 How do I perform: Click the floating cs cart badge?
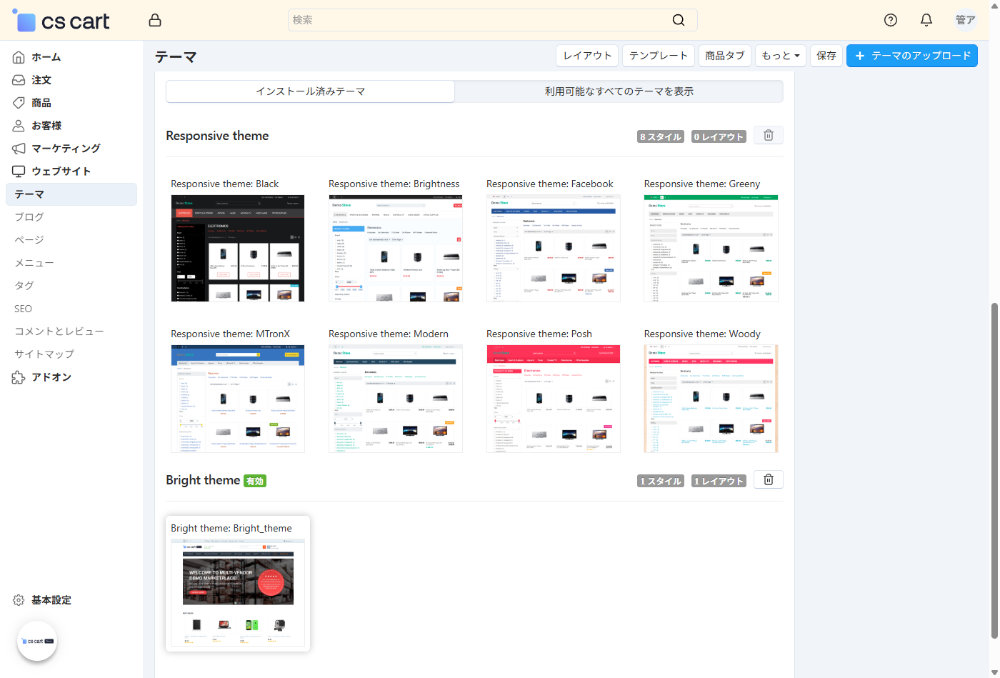click(37, 641)
